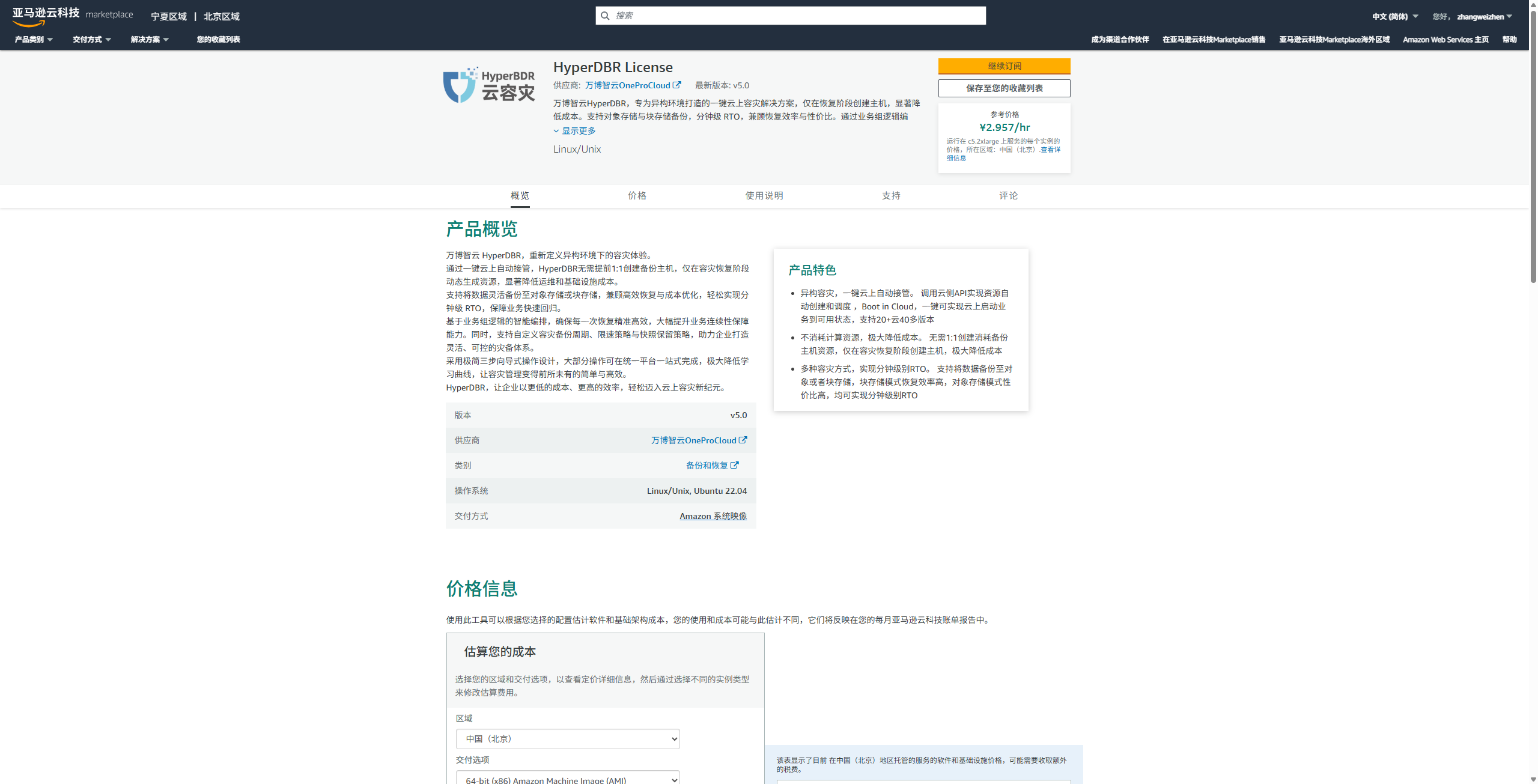Open the zhangweizhen account dropdown
Screen dimensions: 1538x784
tap(1484, 17)
